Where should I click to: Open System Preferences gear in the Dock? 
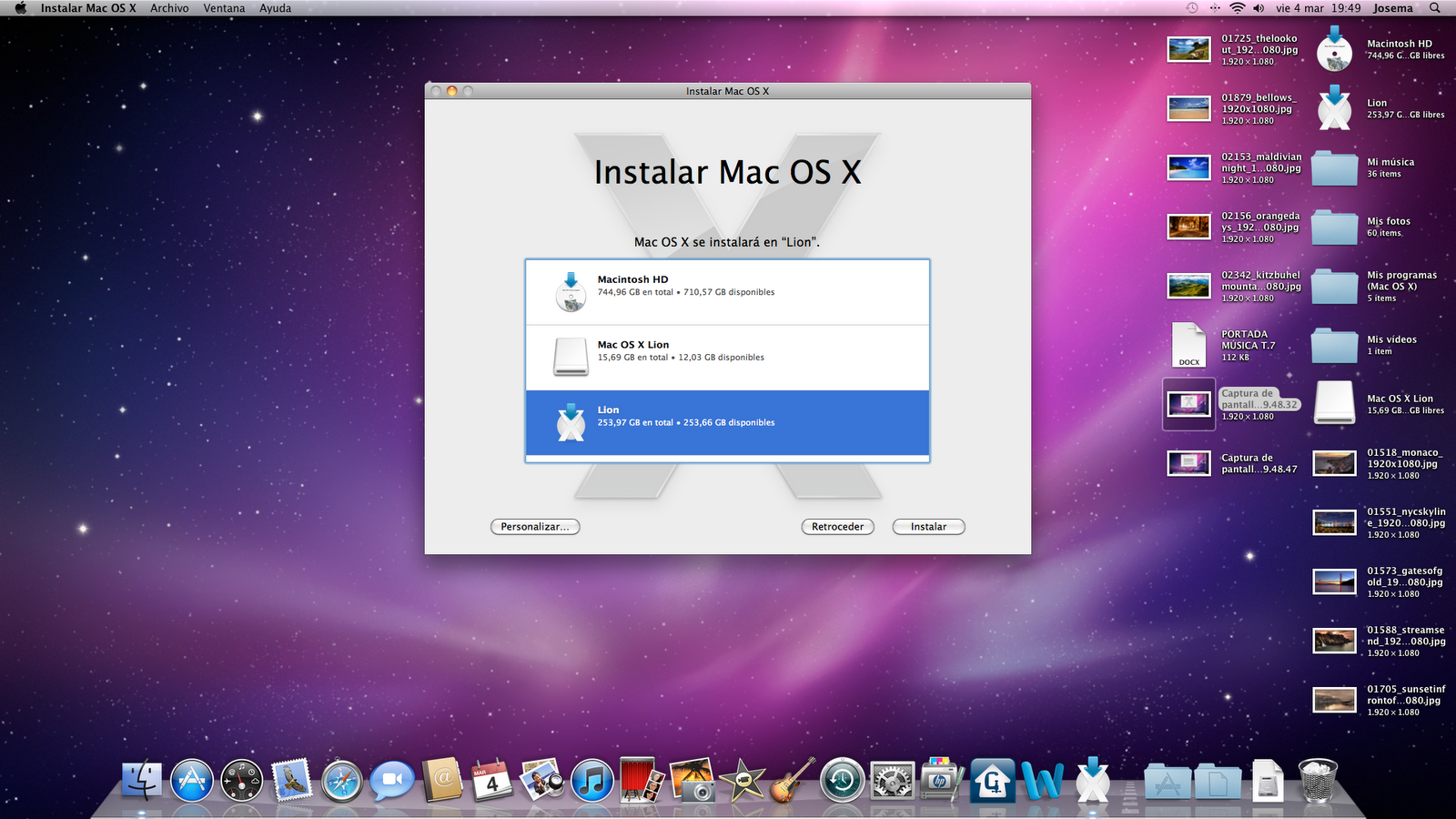coord(892,781)
